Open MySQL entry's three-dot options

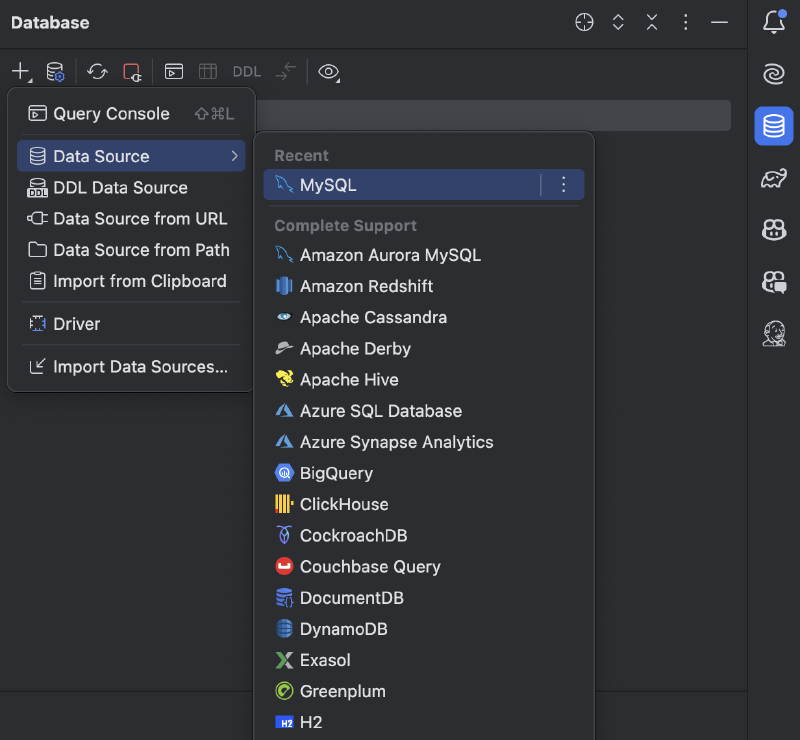click(x=563, y=184)
